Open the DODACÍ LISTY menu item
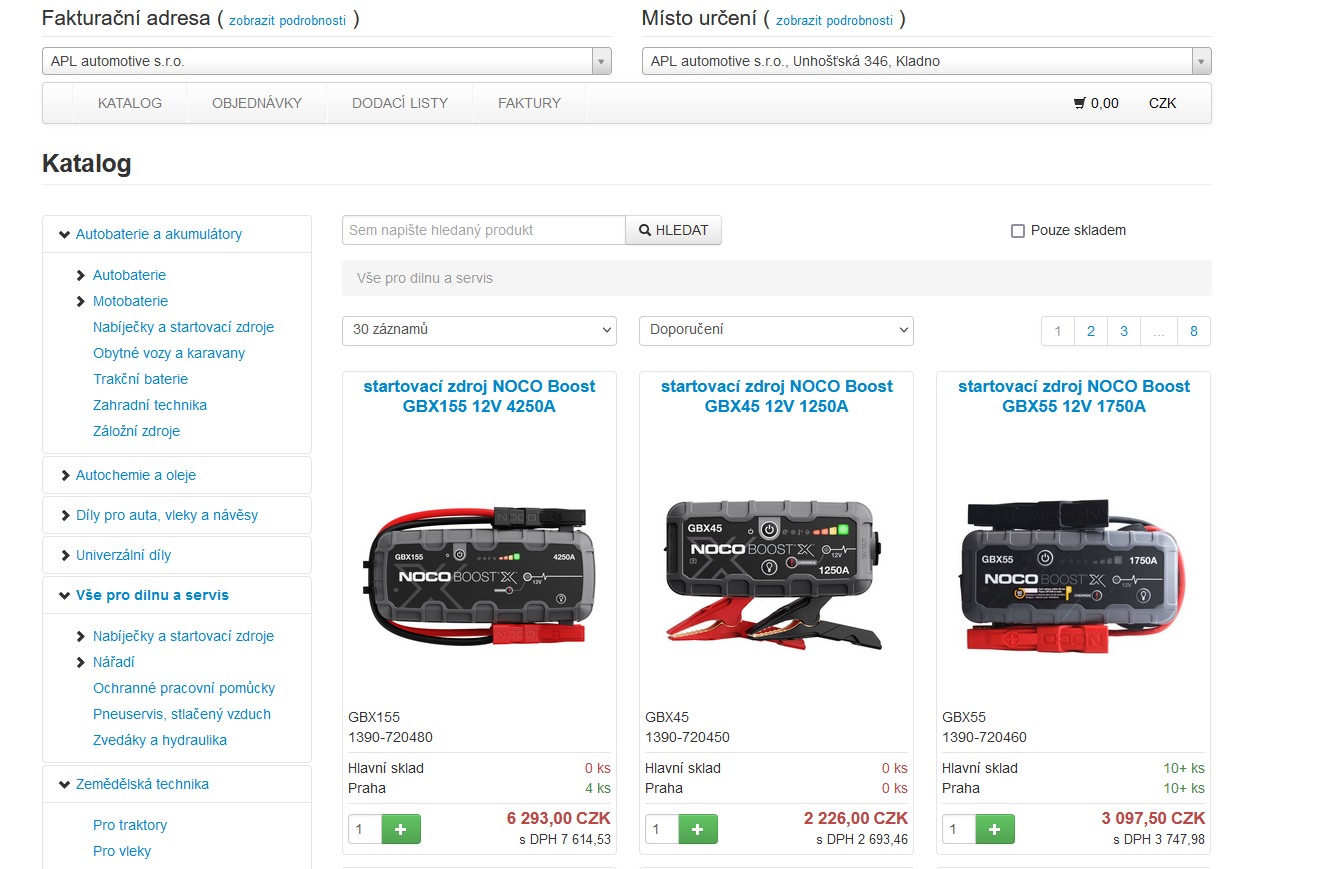Image resolution: width=1318 pixels, height=869 pixels. tap(400, 103)
